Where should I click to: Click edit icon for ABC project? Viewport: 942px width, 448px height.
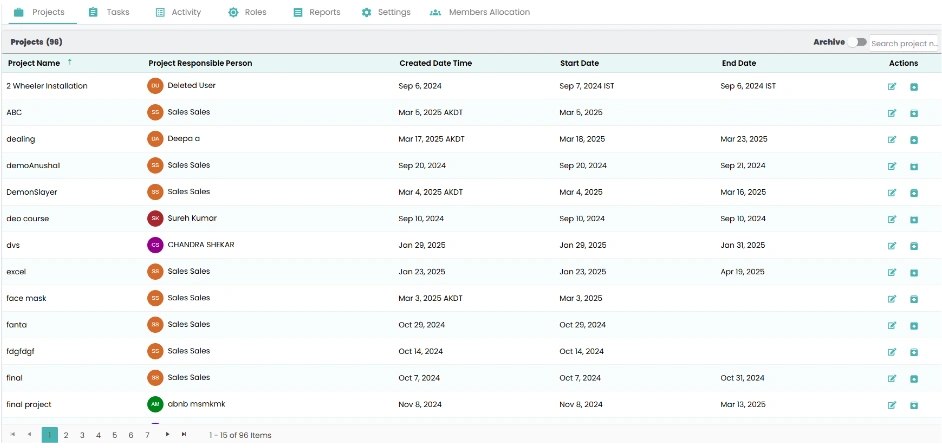pyautogui.click(x=892, y=113)
